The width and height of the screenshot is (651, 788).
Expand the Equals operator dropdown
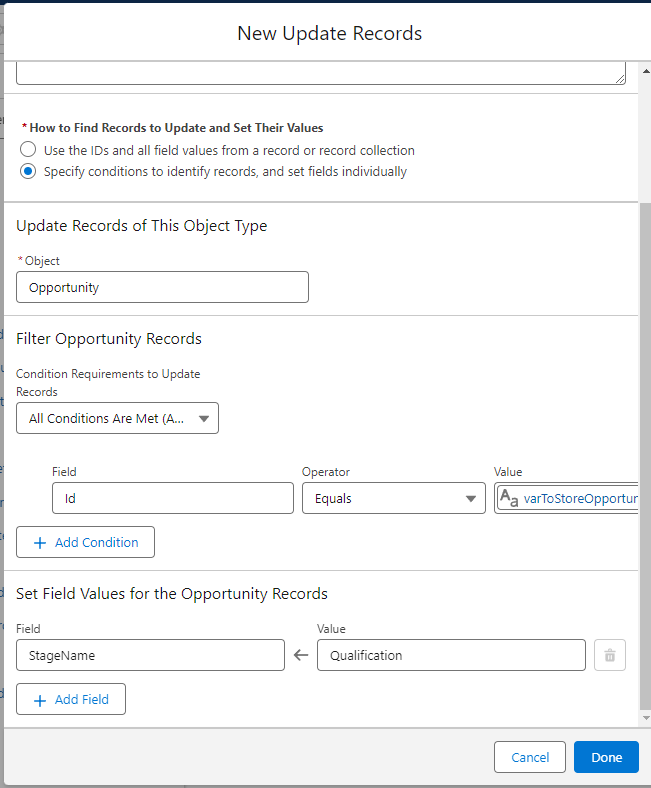[390, 498]
